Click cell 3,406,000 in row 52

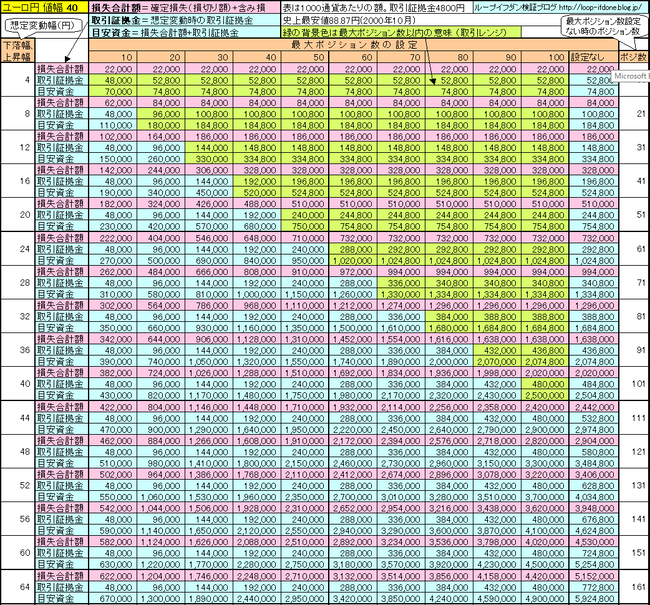pos(594,474)
